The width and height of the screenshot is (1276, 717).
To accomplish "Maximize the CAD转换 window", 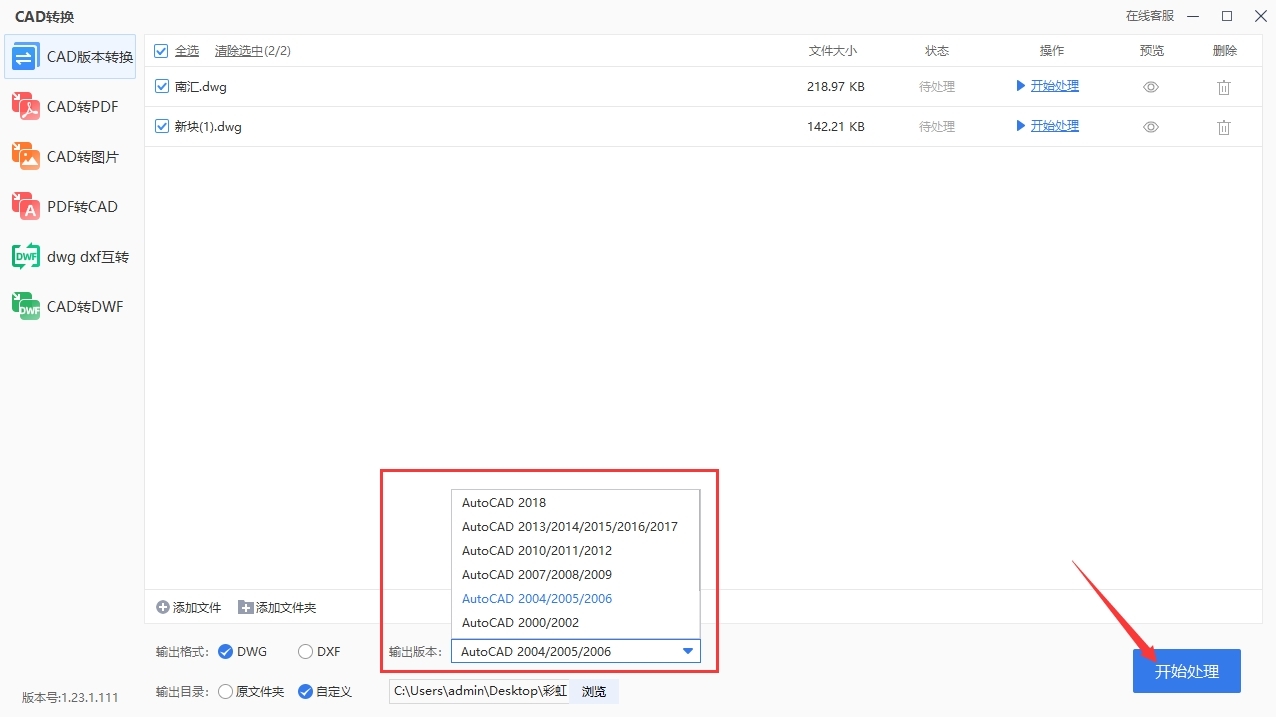I will (1227, 16).
